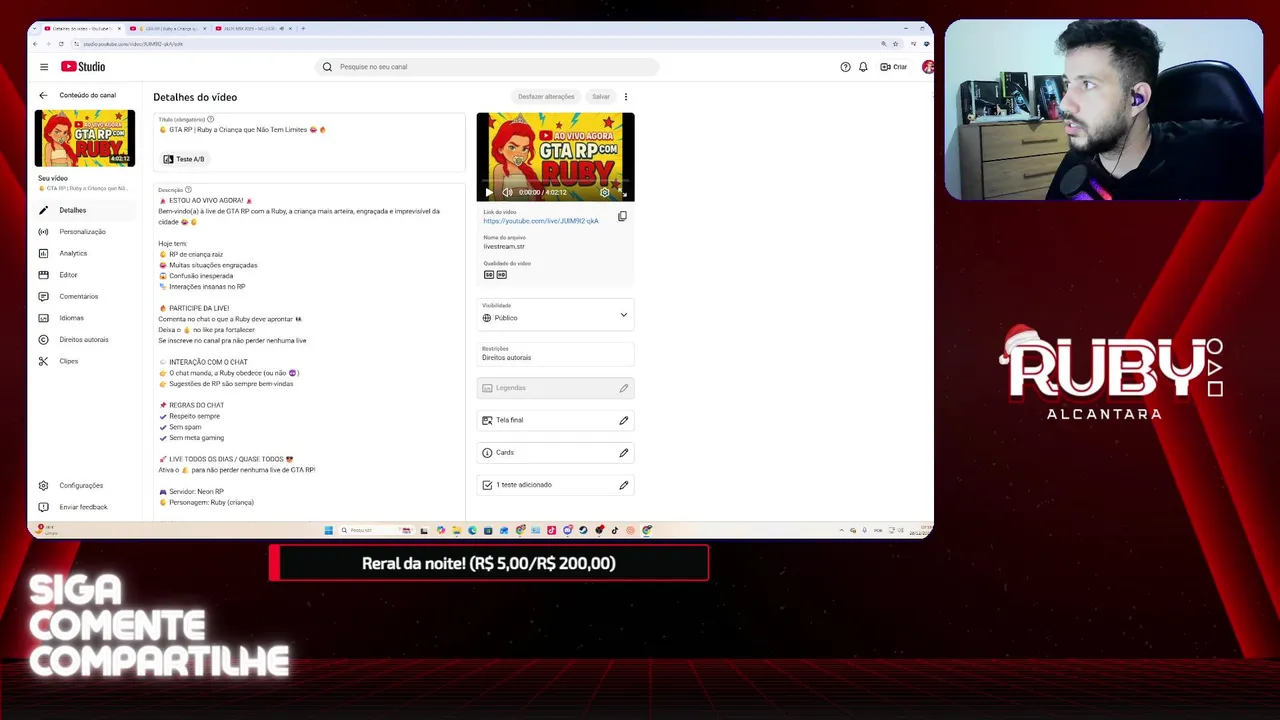Click the disabled Legendas row
The height and width of the screenshot is (720, 1280).
(555, 388)
